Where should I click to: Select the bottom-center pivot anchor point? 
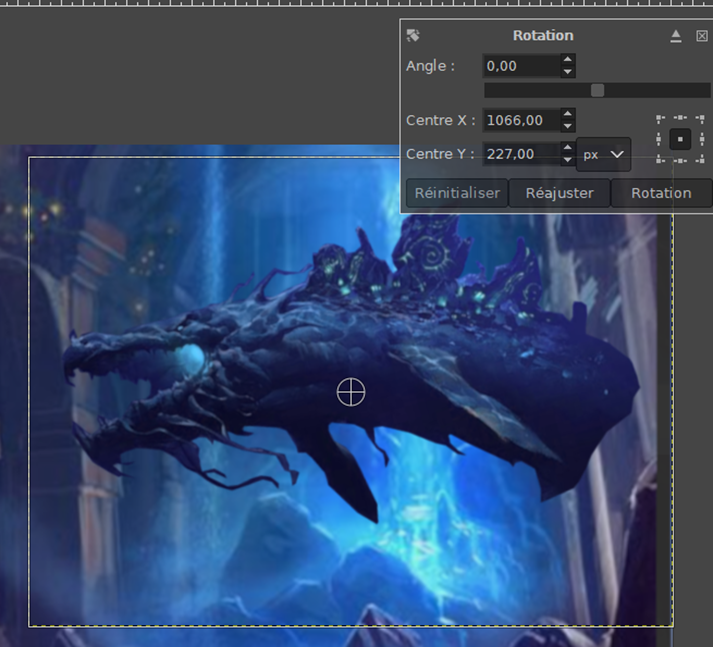[680, 159]
